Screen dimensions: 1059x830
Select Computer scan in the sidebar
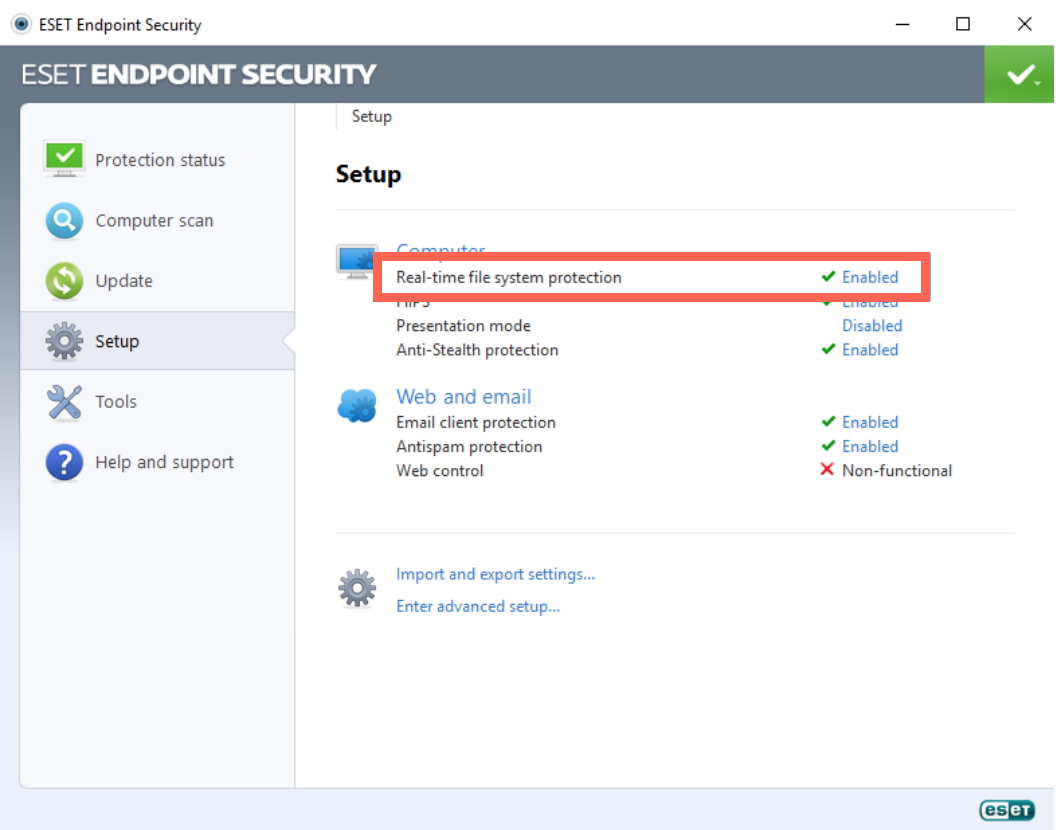[157, 220]
